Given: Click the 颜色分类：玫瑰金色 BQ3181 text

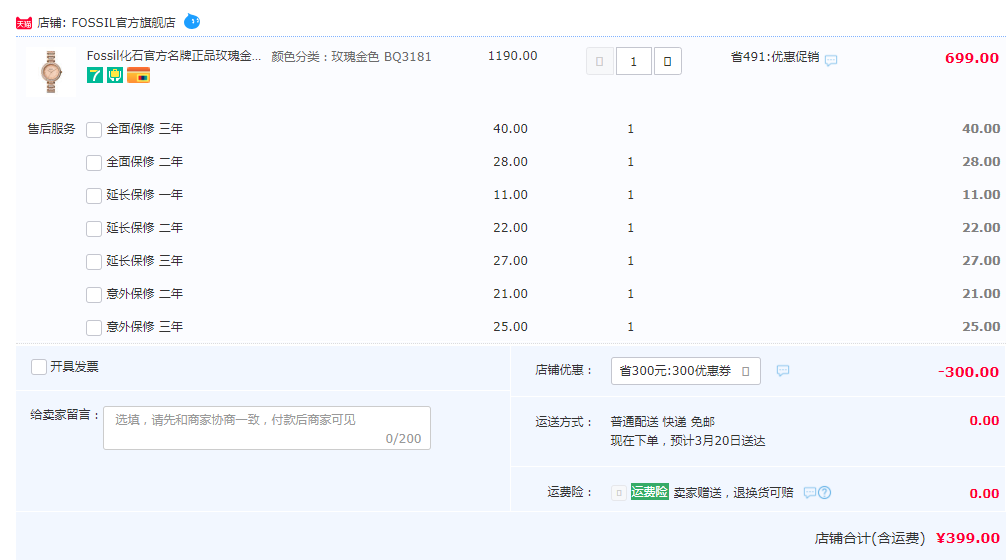Looking at the screenshot, I should coord(351,57).
